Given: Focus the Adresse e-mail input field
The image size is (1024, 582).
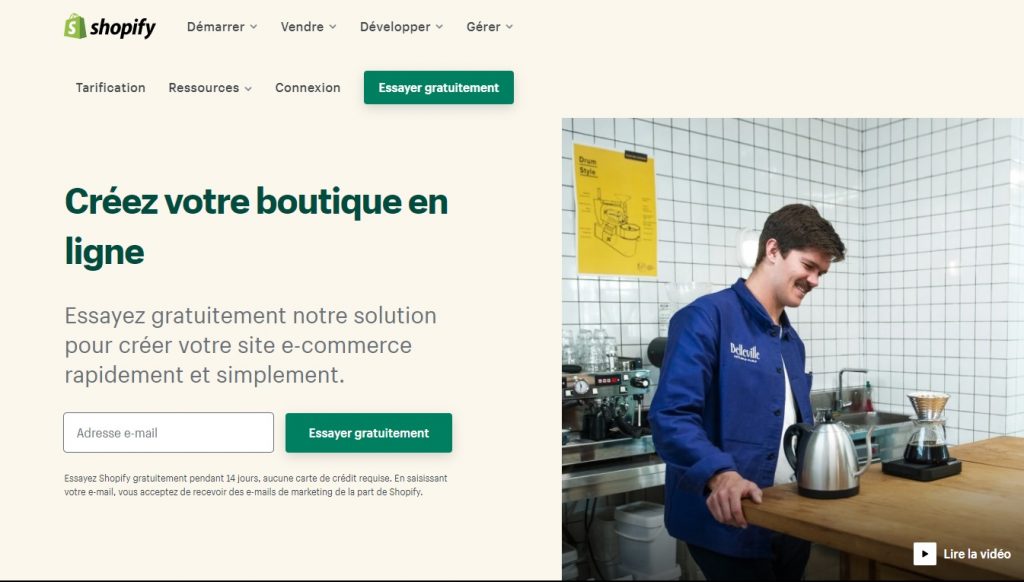Looking at the screenshot, I should pos(168,432).
